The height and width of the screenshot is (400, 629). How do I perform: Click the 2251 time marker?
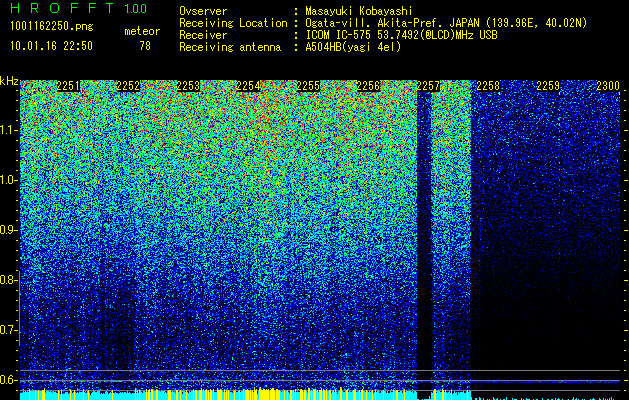[68, 86]
